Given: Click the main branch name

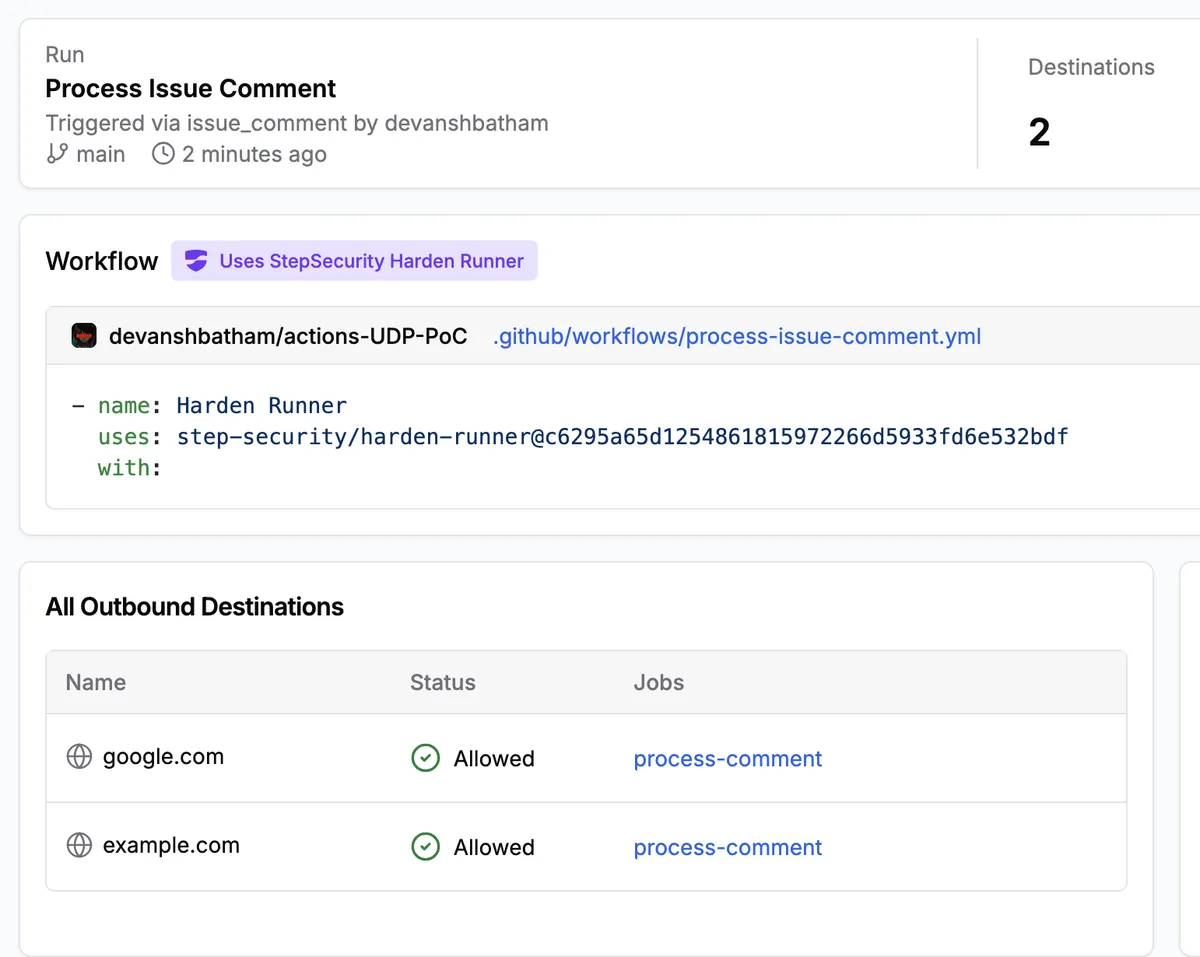Looking at the screenshot, I should (101, 154).
